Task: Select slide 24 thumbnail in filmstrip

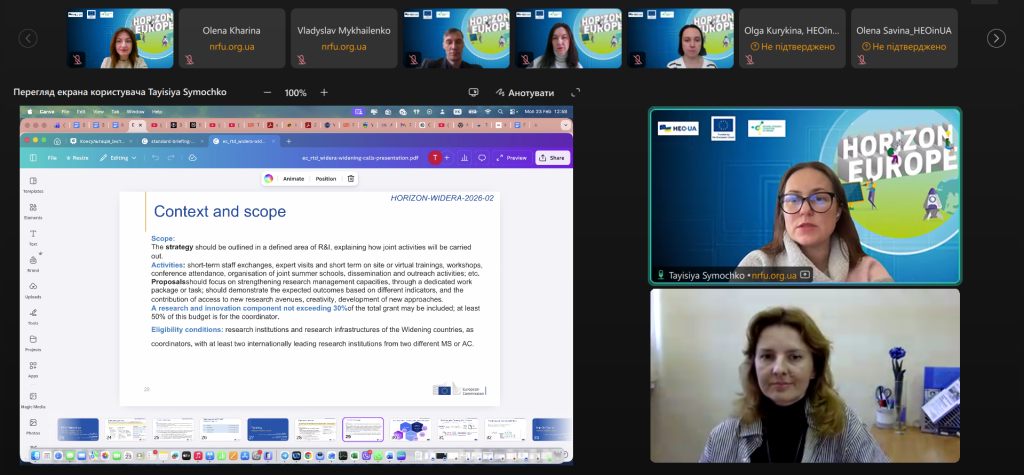Action: click(126, 430)
